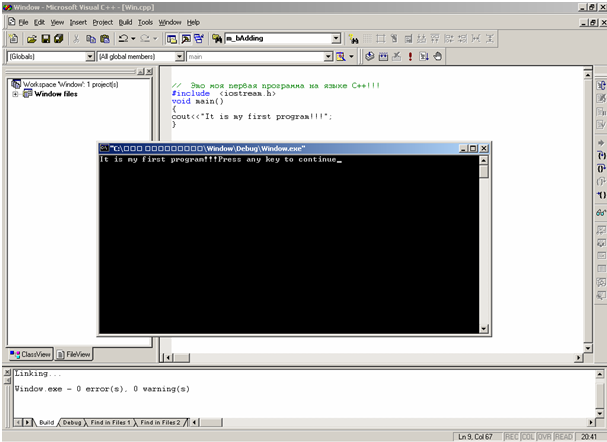Click the Insert Breakpoint hand icon
Viewport: 607px width, 442px height.
point(438,57)
